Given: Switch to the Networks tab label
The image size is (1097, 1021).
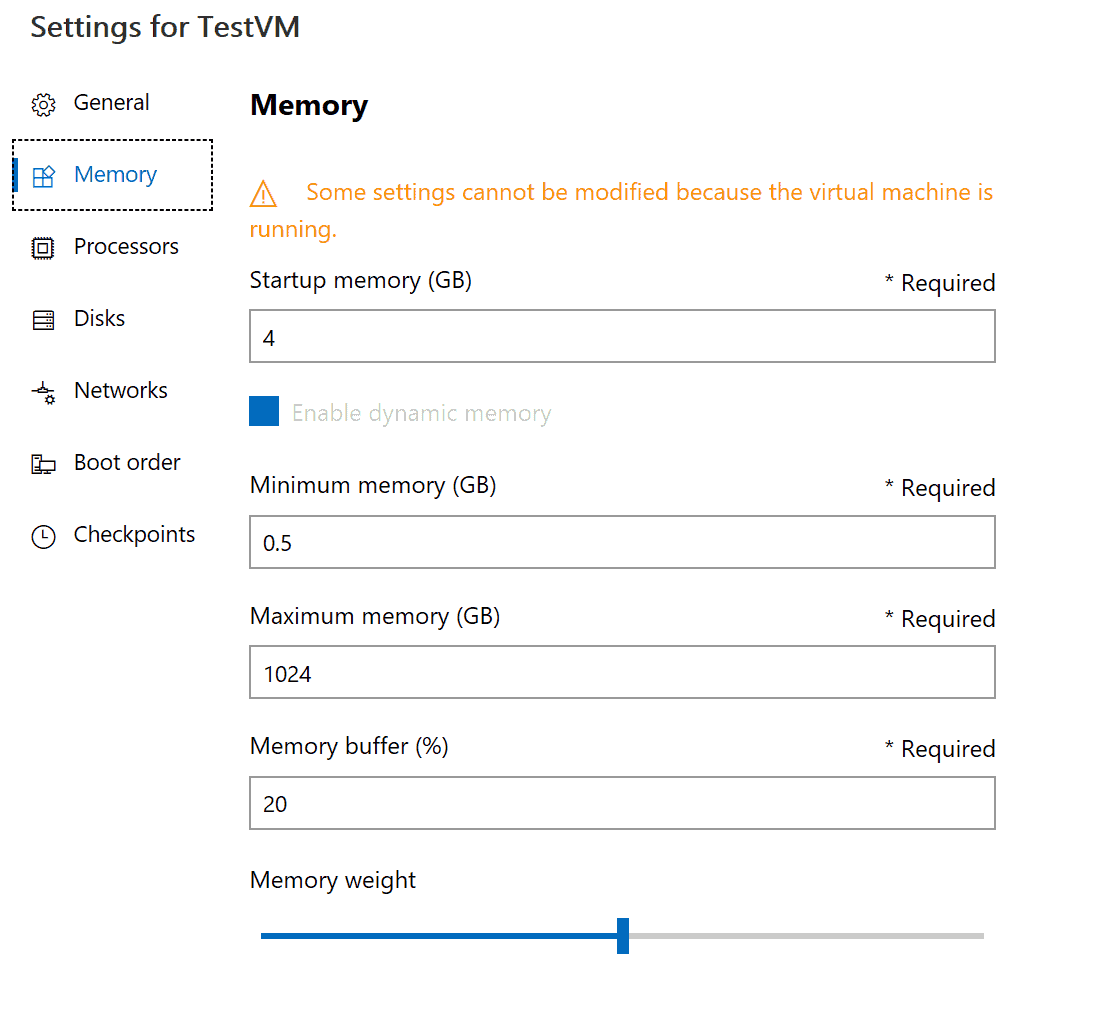Looking at the screenshot, I should click(120, 391).
